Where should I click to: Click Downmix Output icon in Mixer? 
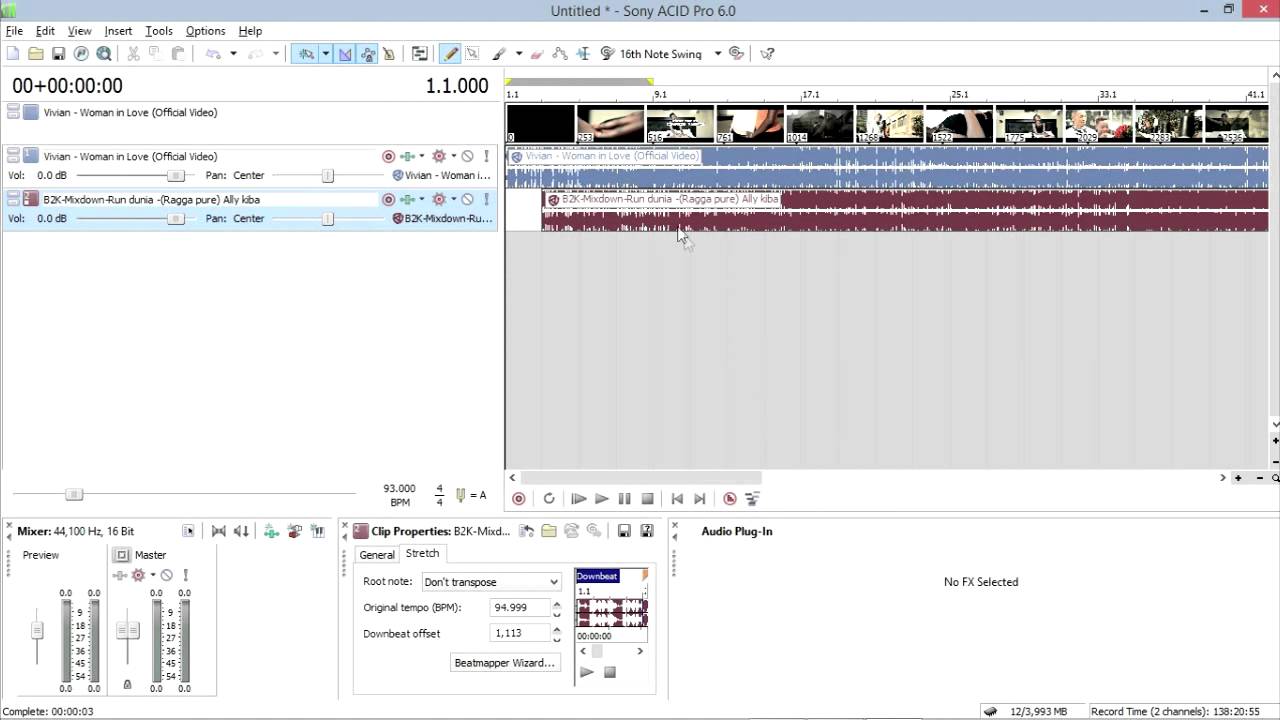pos(218,531)
